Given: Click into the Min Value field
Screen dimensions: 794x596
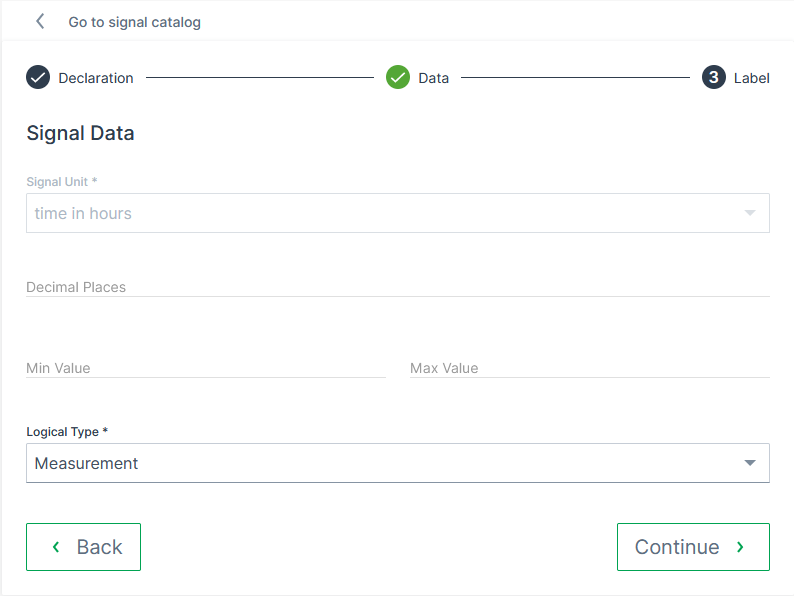Looking at the screenshot, I should pyautogui.click(x=205, y=368).
